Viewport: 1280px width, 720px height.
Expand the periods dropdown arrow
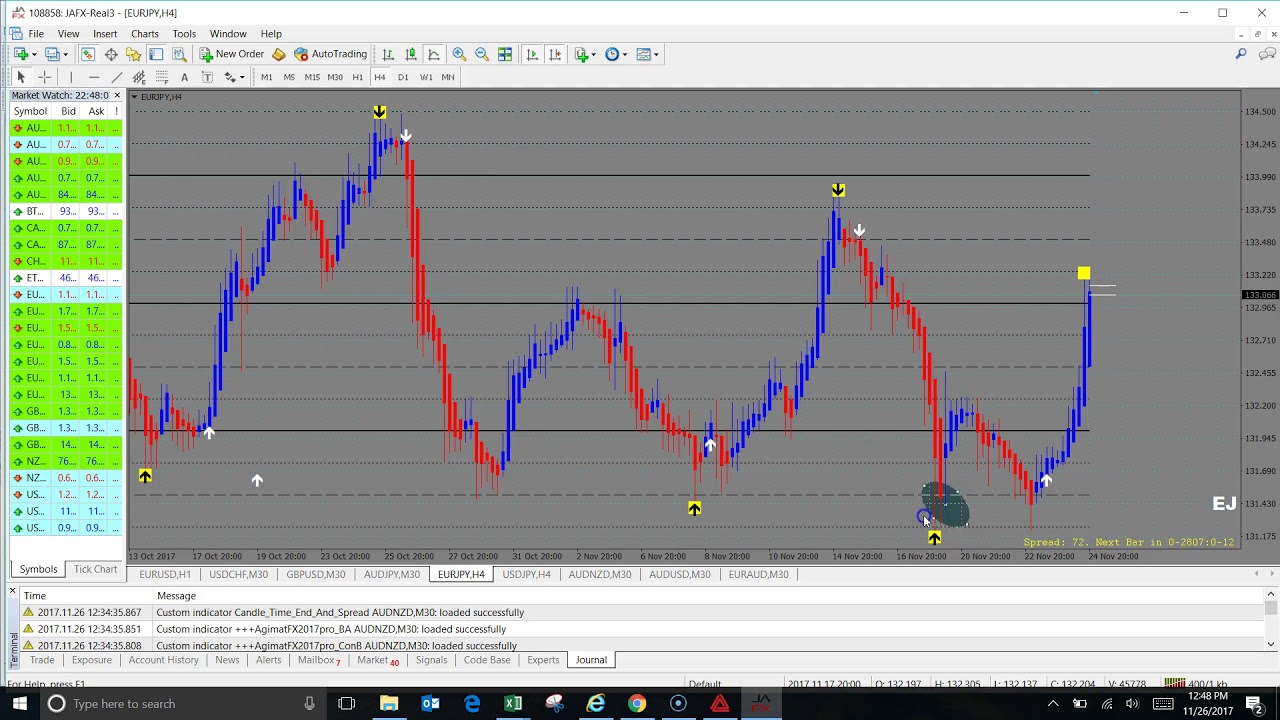click(x=625, y=54)
